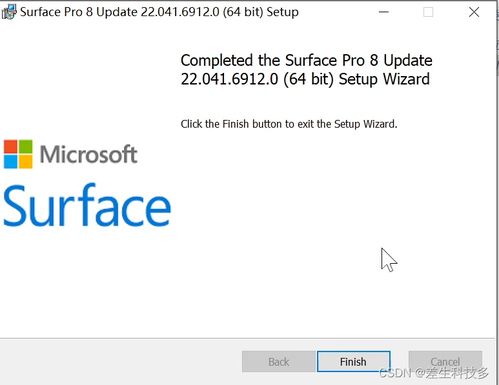Click the yellow square of Microsoft logo
Viewport: 499px width, 385px height.
tap(26, 162)
